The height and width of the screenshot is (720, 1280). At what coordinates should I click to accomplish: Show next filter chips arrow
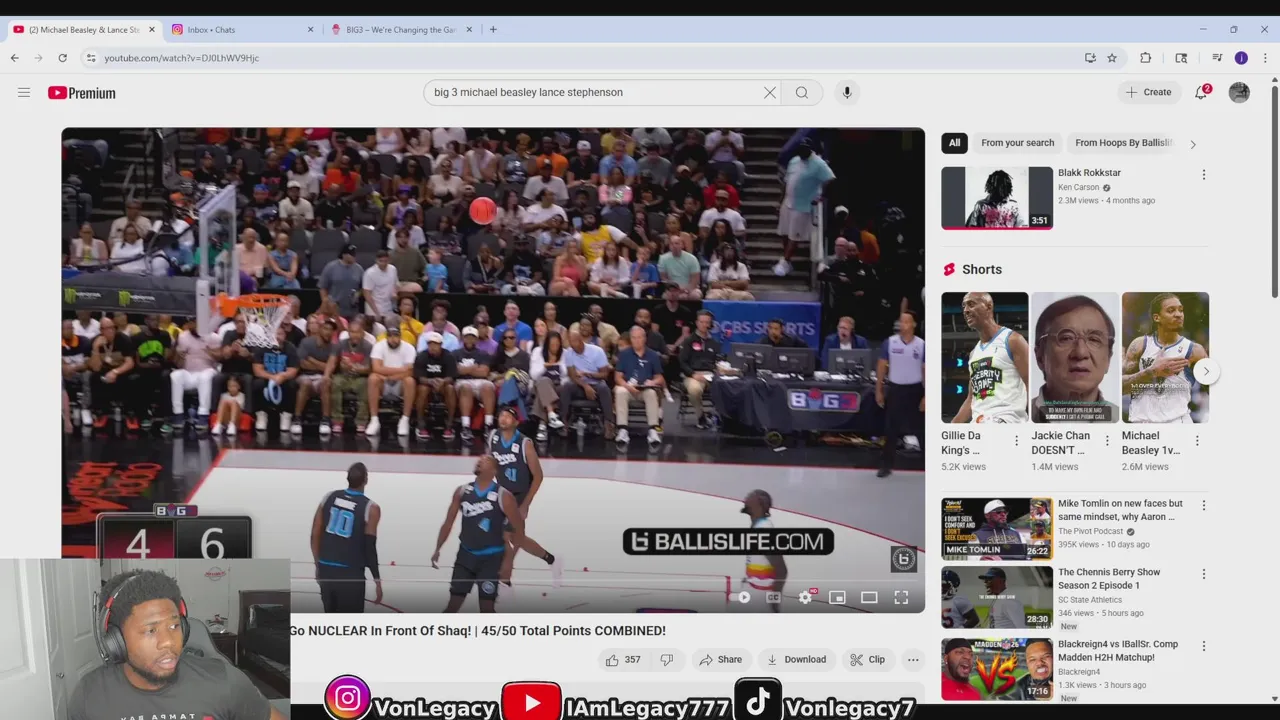1193,144
